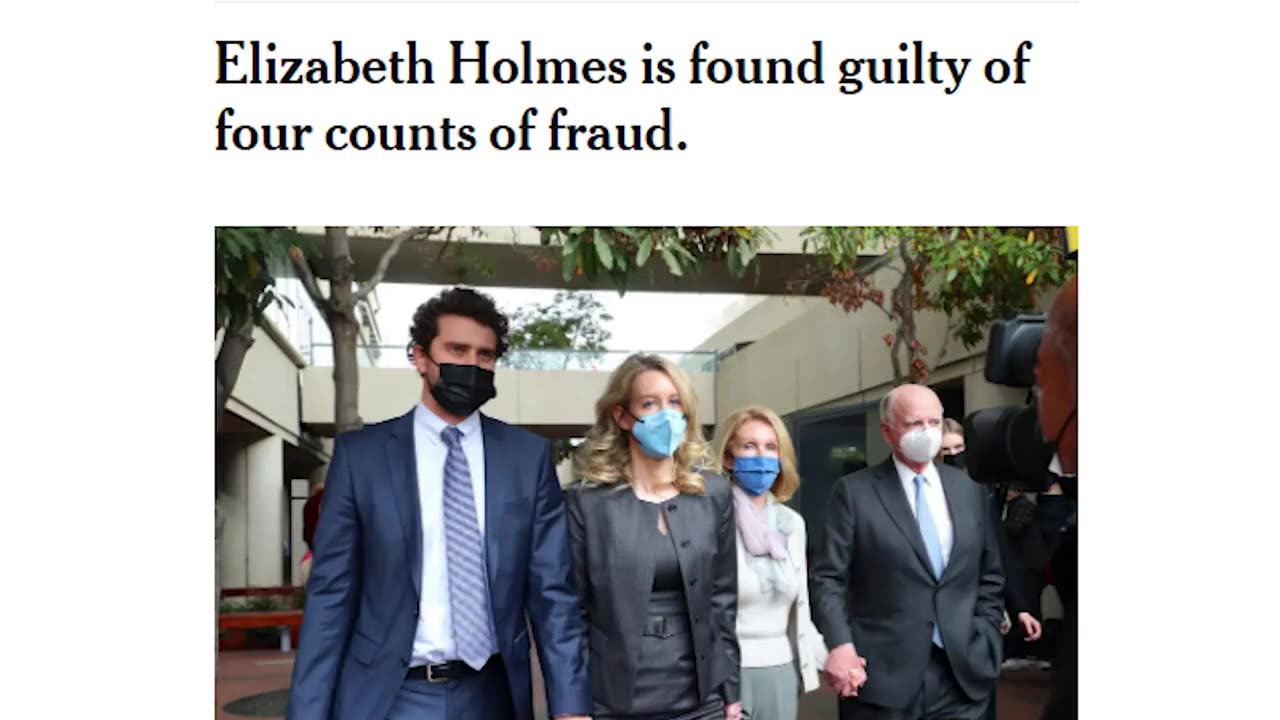Click the clasped hands of the older couple
Screen dimensions: 1280x720
(x=843, y=670)
